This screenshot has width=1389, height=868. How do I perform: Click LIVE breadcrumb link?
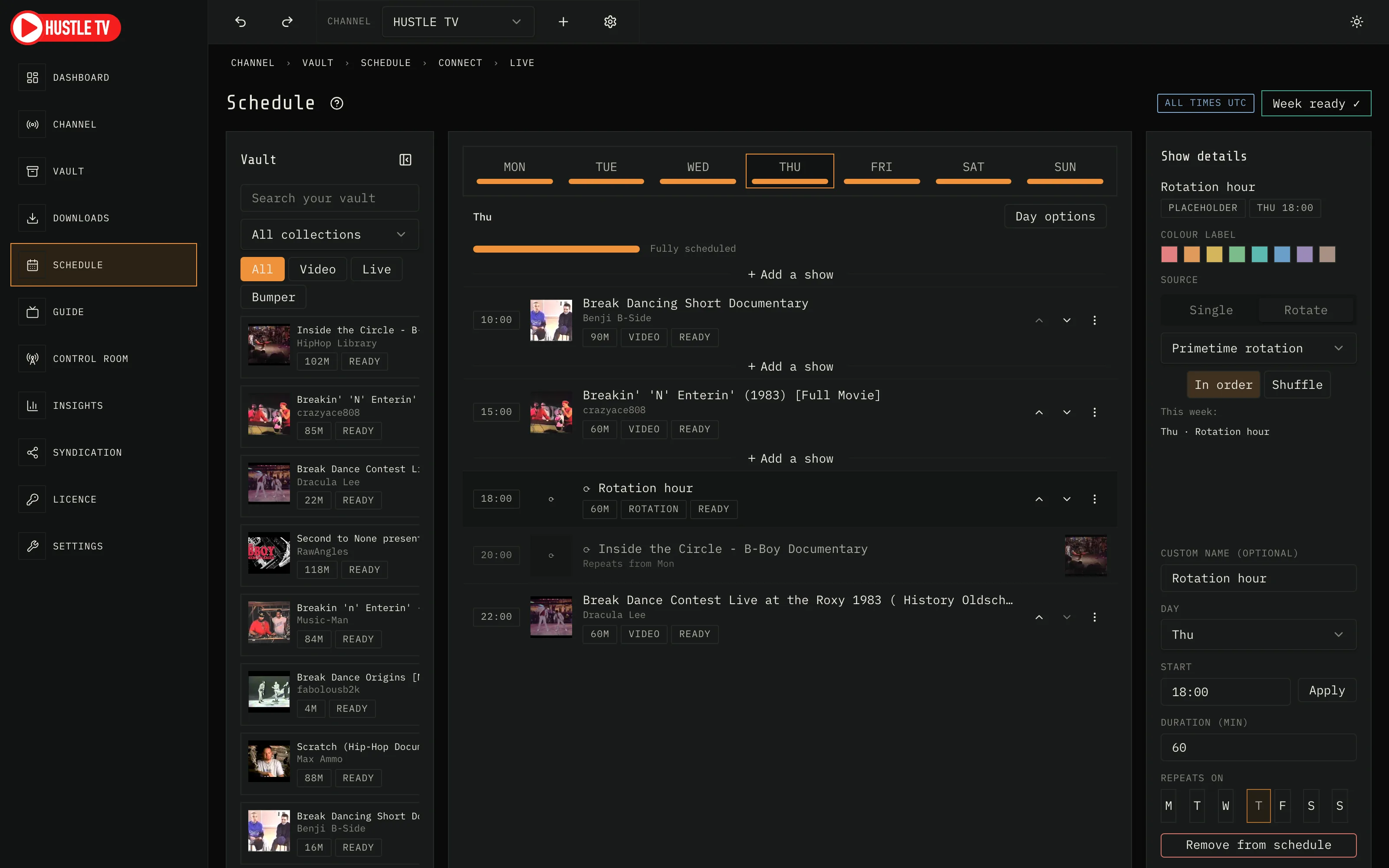pyautogui.click(x=522, y=62)
